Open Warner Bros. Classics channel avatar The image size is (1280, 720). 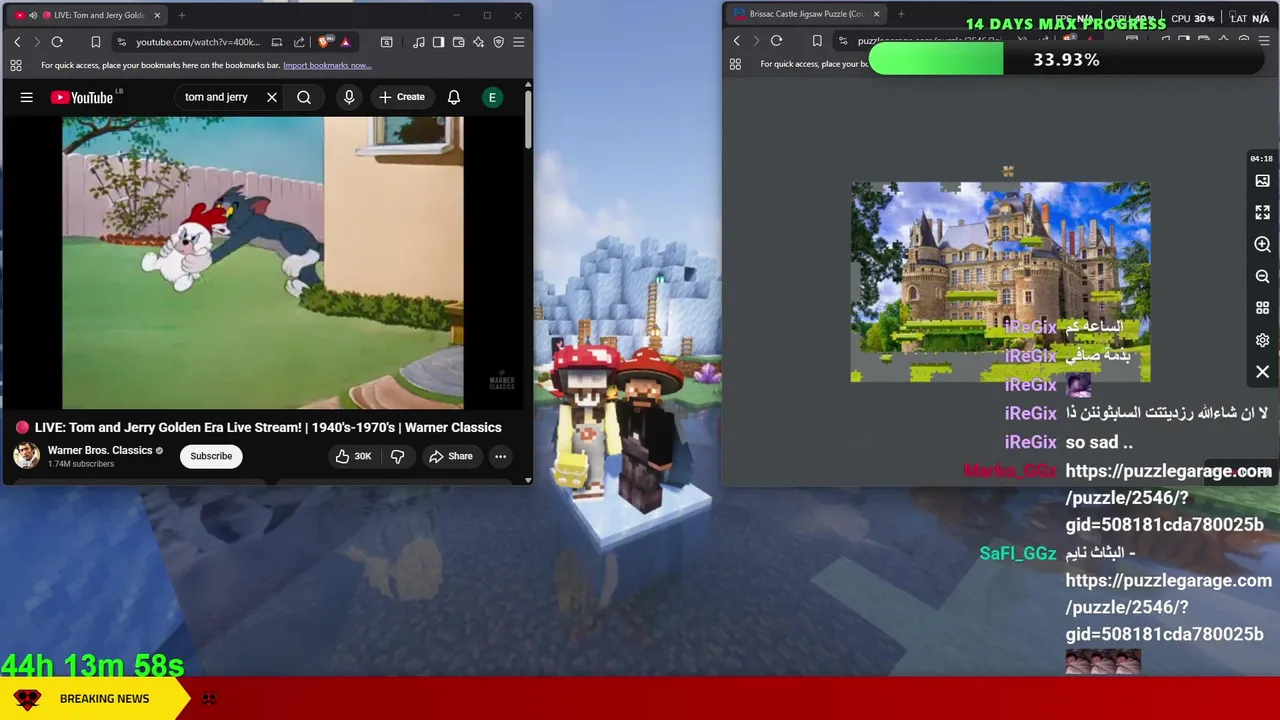click(x=26, y=456)
